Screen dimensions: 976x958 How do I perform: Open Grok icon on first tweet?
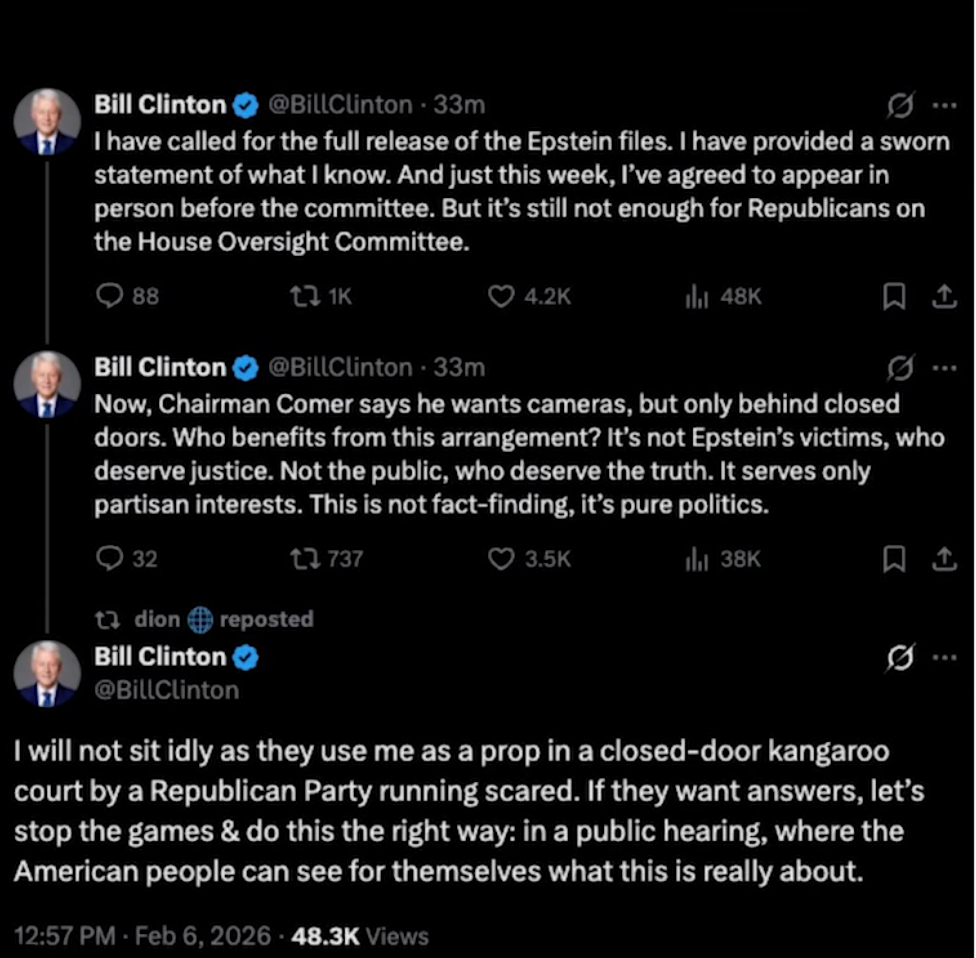901,105
